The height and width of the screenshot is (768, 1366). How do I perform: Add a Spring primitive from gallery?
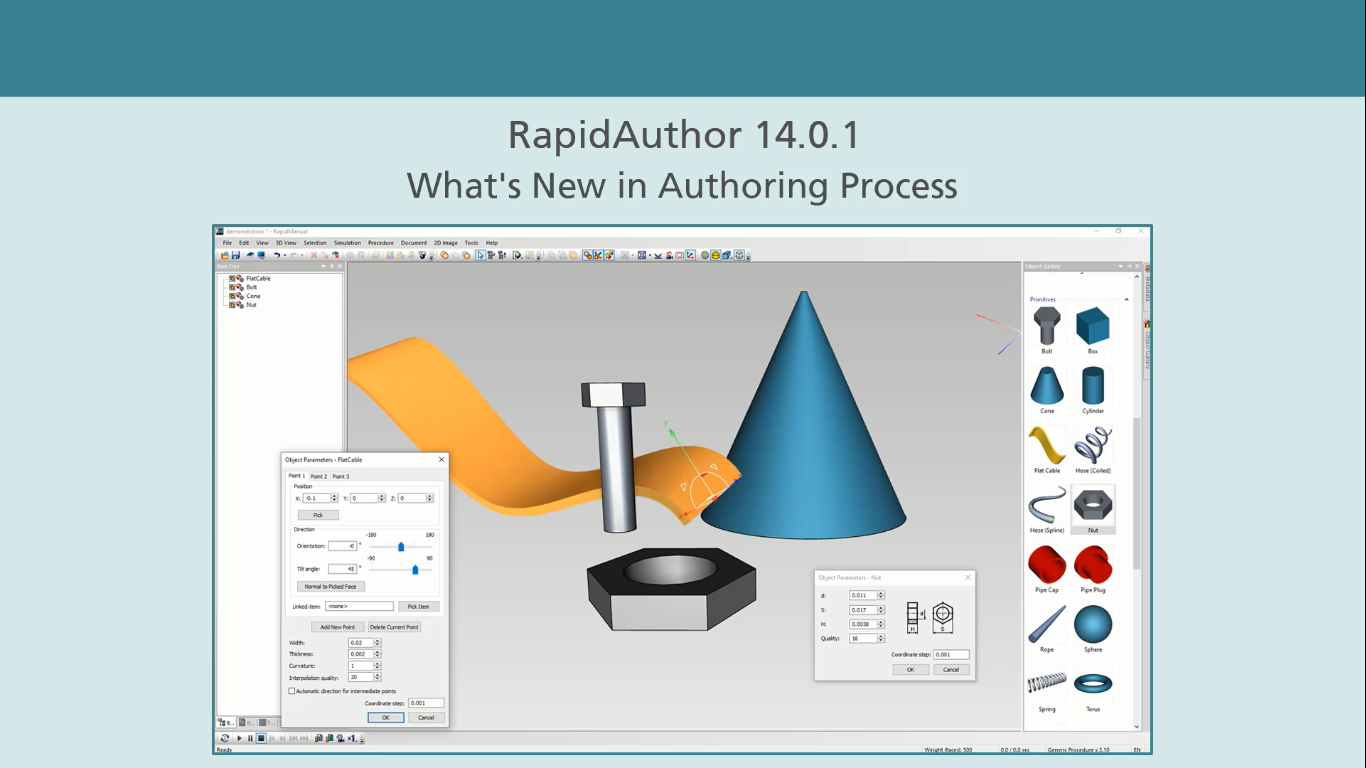pos(1047,689)
